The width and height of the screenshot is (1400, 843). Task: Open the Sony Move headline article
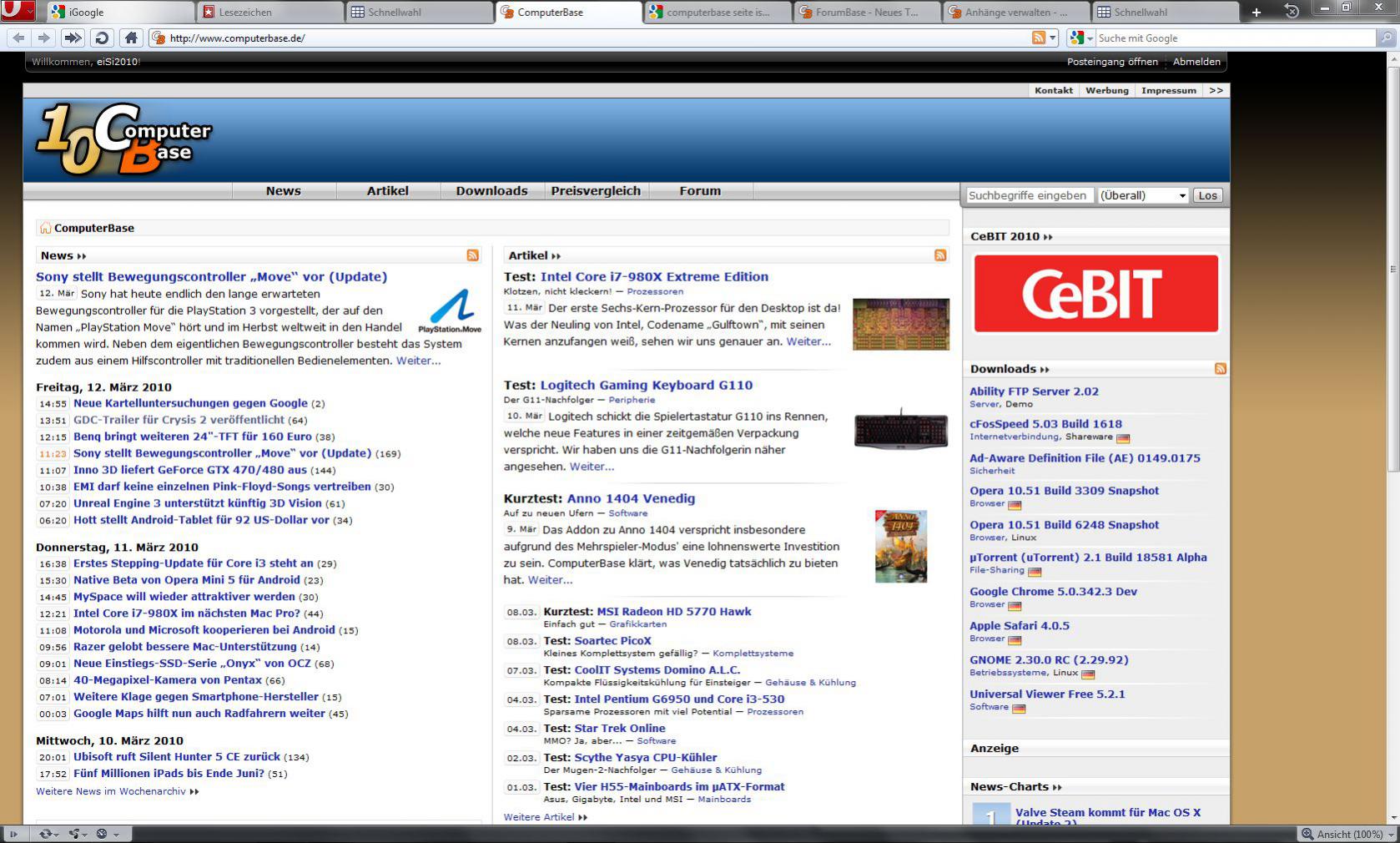(212, 277)
